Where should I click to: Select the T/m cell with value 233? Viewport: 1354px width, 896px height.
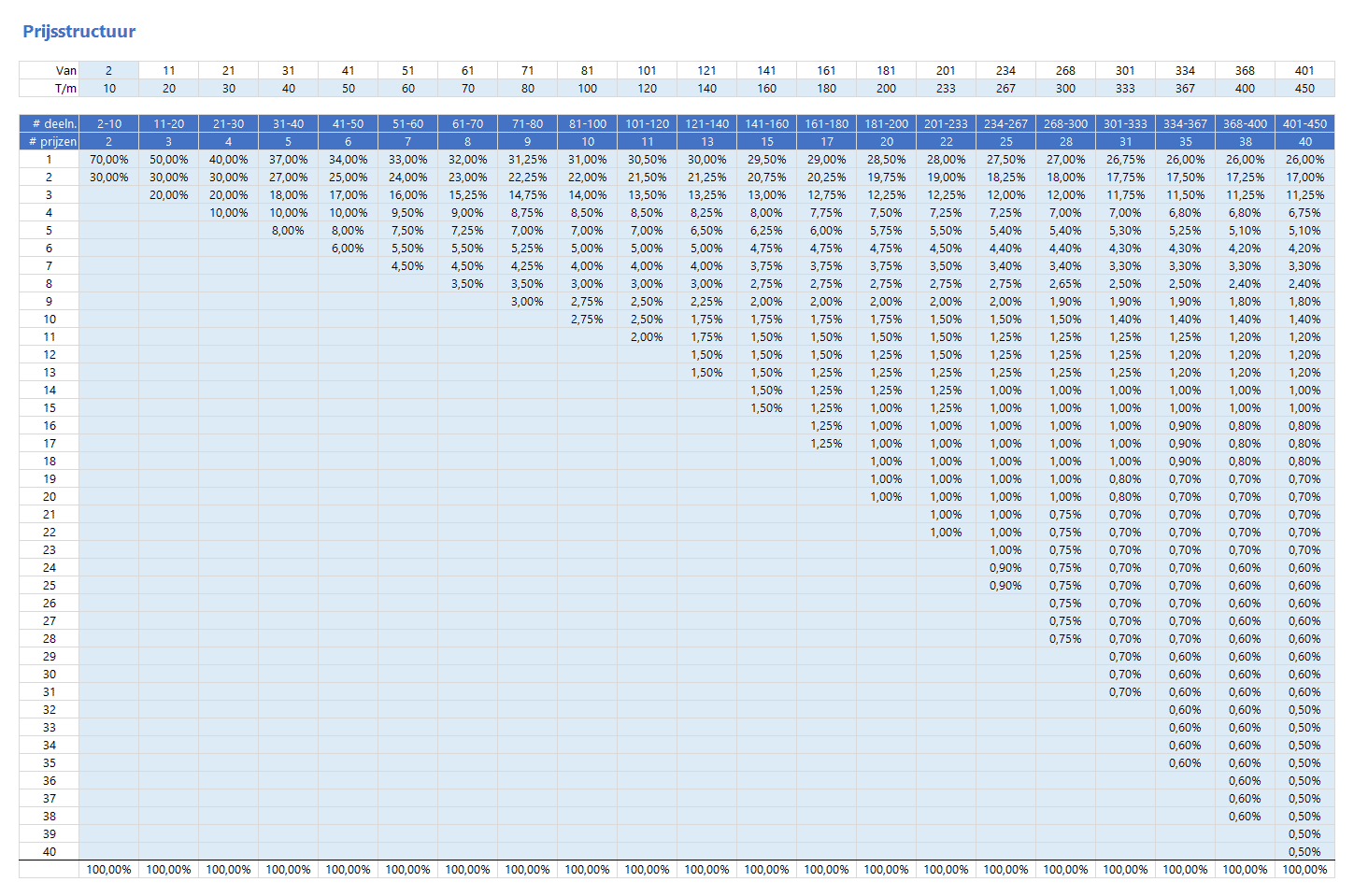(x=946, y=88)
